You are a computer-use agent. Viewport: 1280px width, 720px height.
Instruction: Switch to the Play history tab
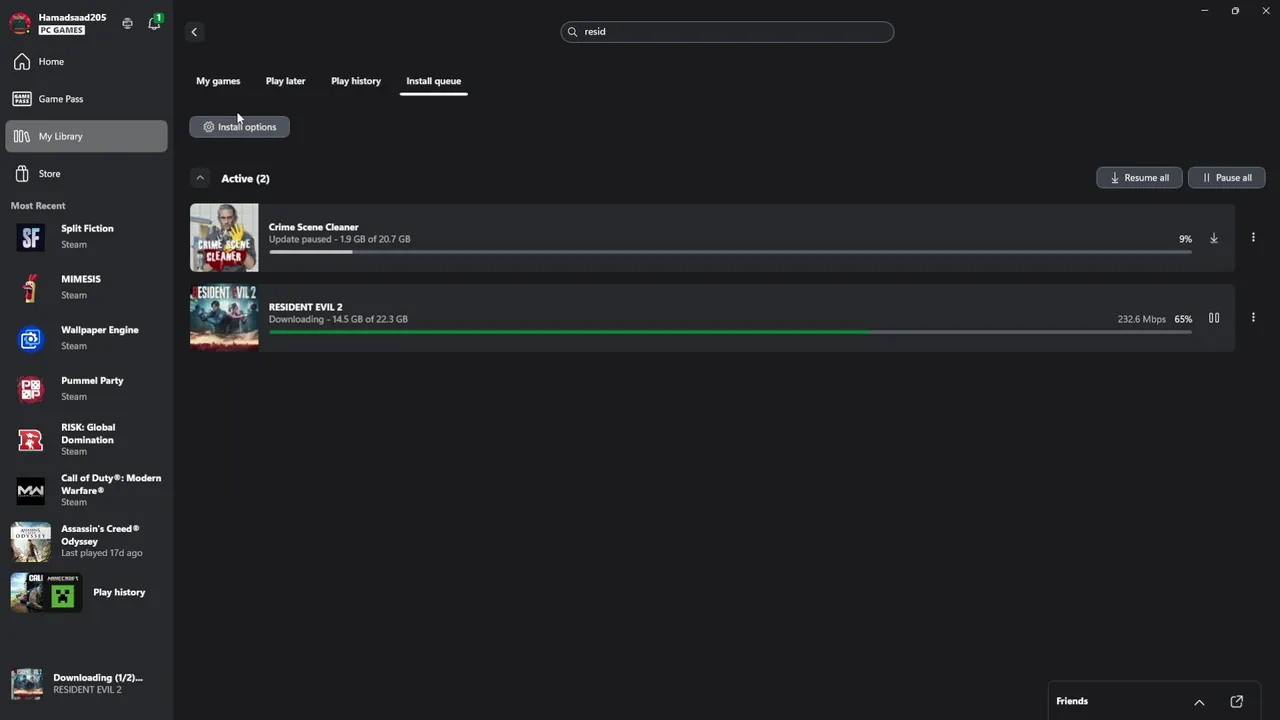(x=356, y=81)
